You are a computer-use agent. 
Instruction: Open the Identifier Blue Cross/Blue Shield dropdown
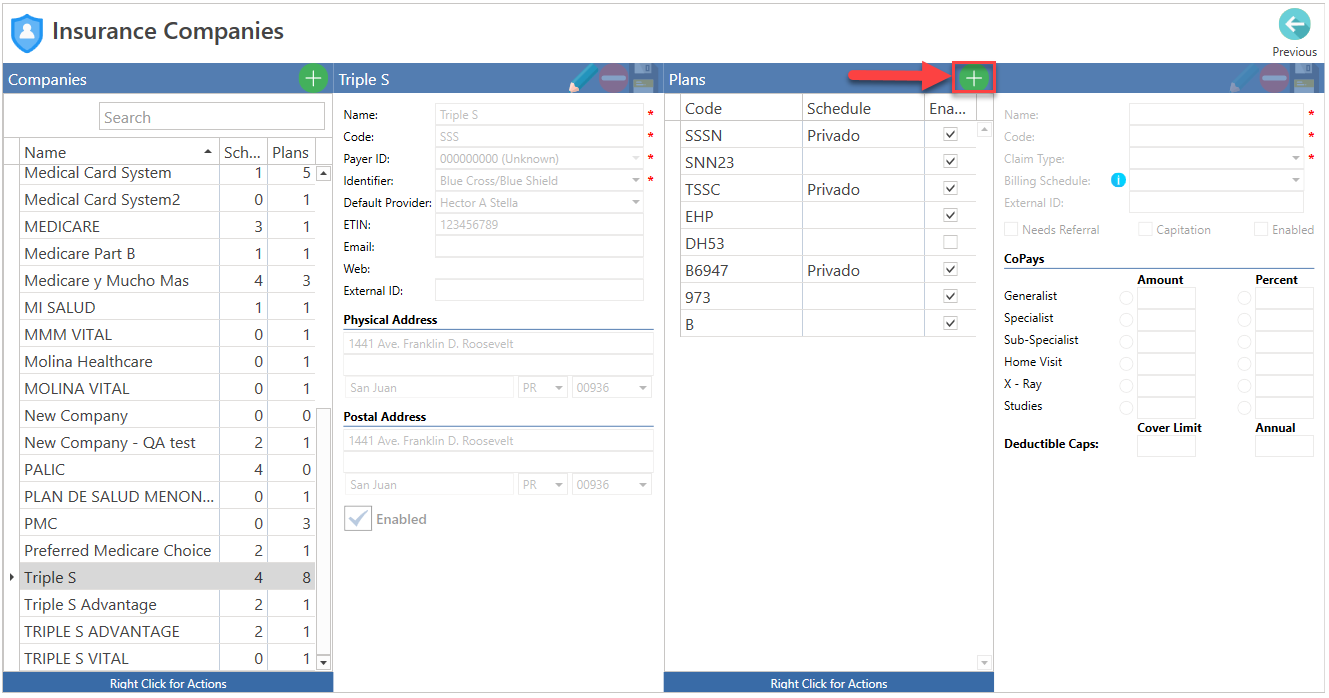click(x=636, y=180)
